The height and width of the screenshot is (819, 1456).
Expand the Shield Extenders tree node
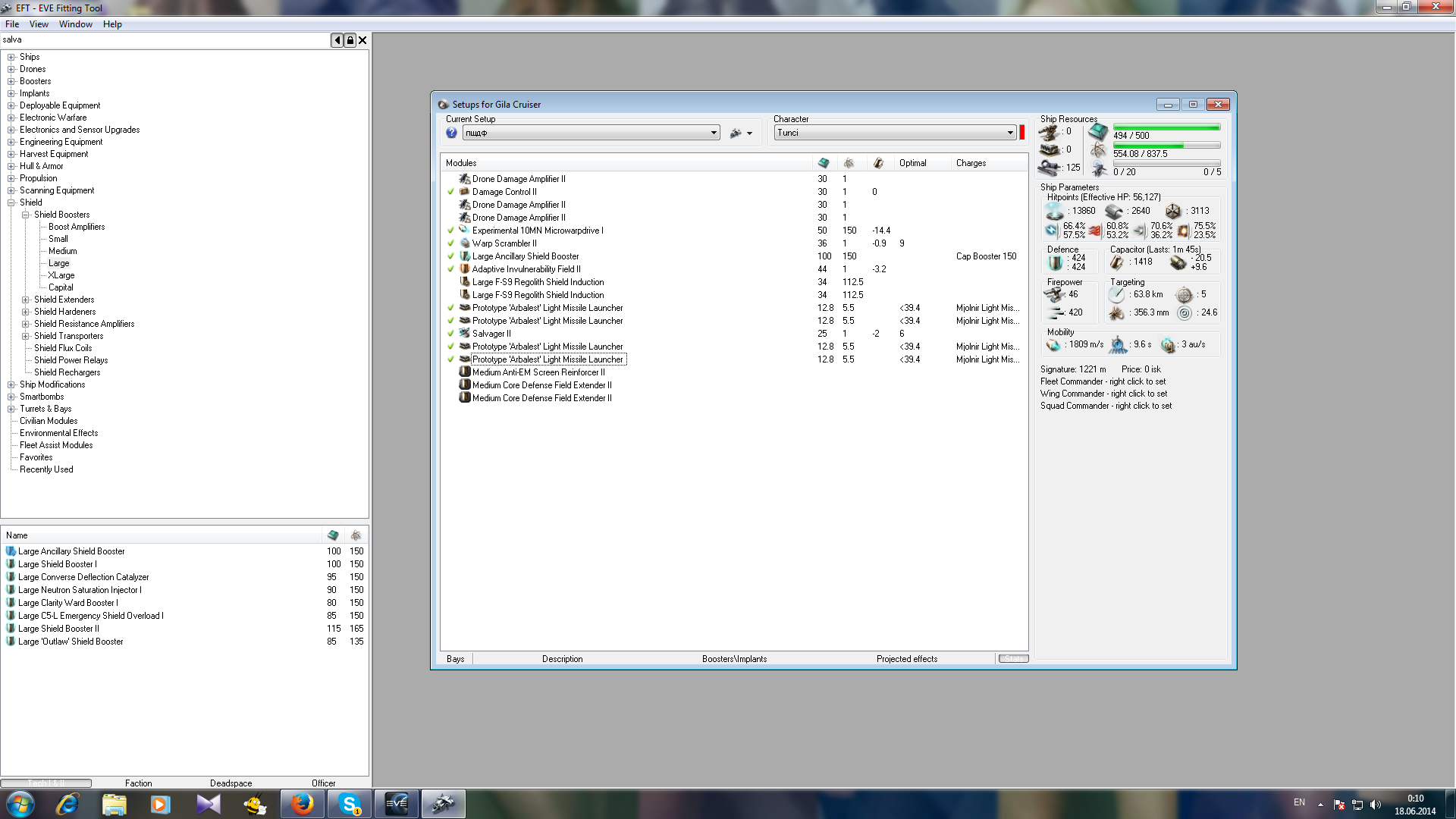(x=26, y=300)
